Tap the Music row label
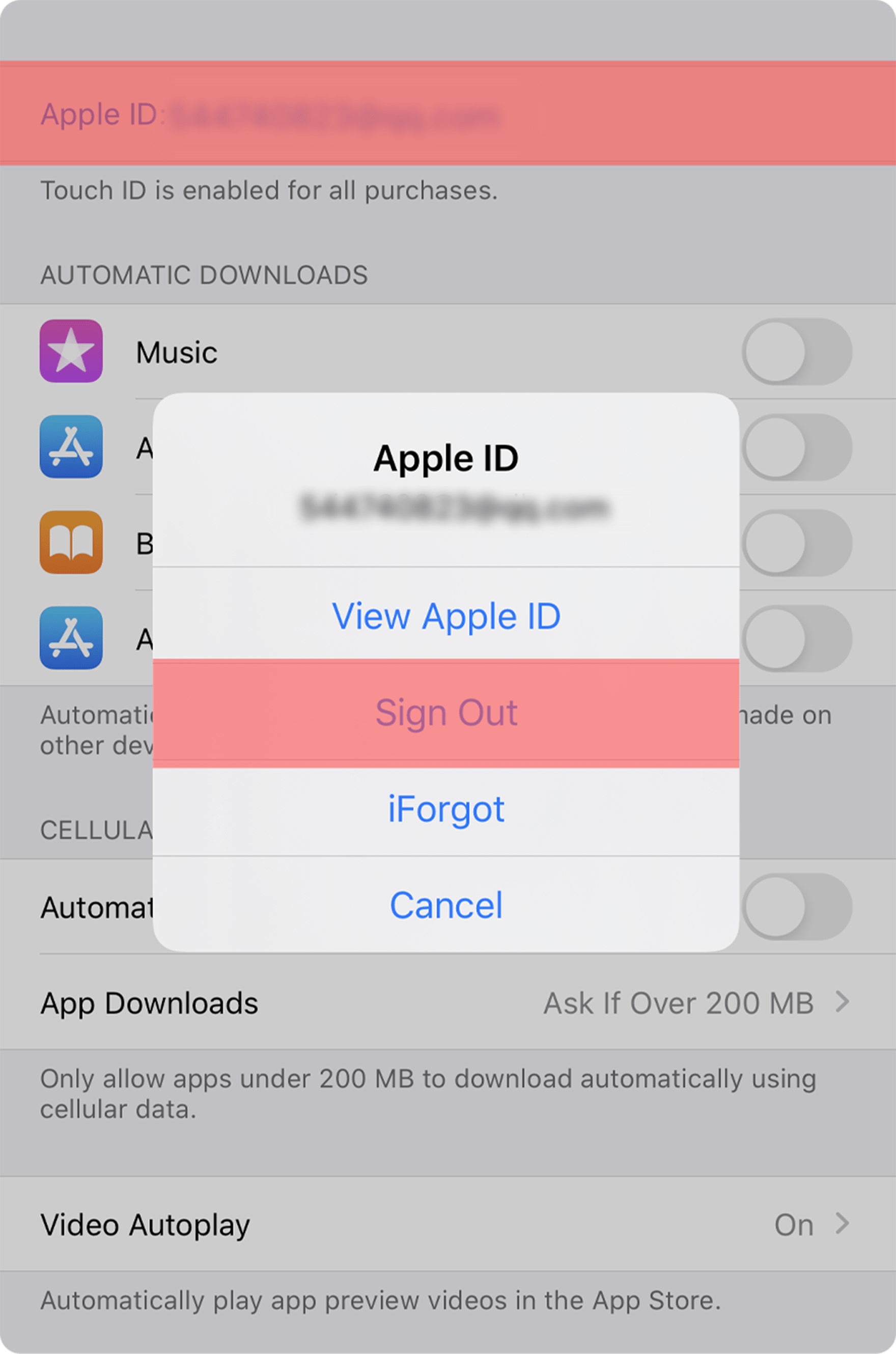 click(177, 352)
